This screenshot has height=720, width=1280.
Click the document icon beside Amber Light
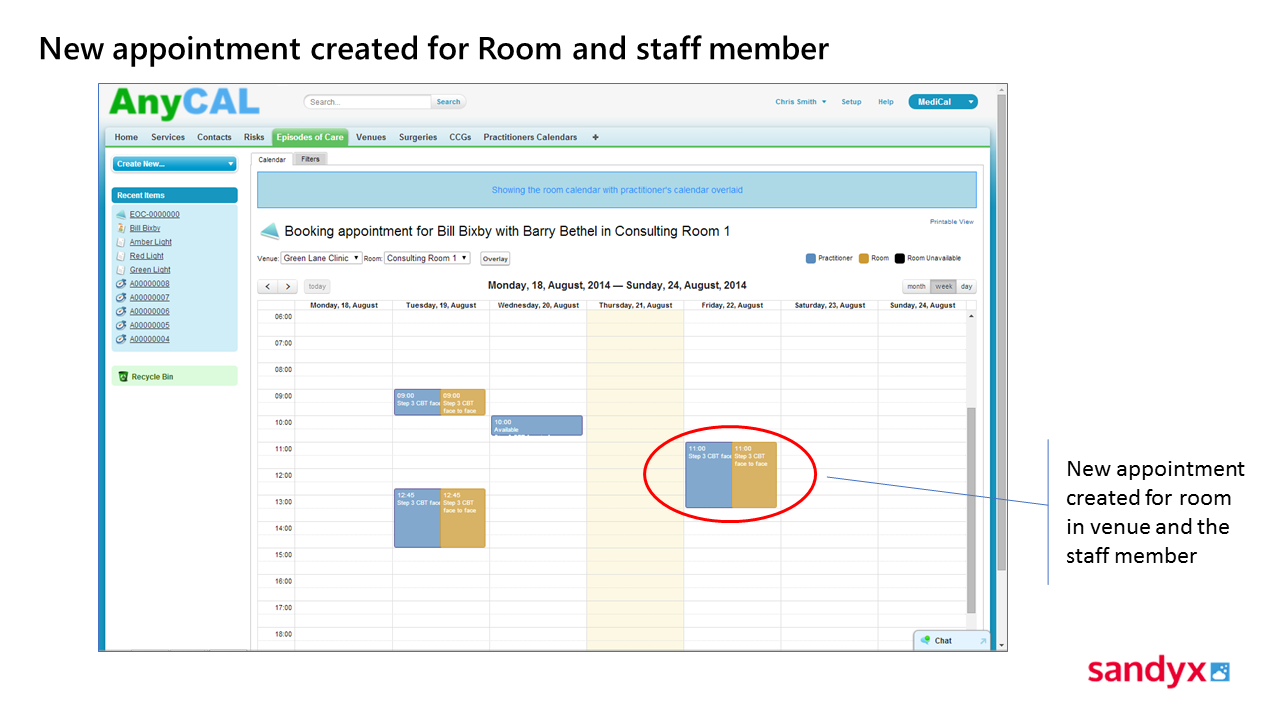point(121,242)
